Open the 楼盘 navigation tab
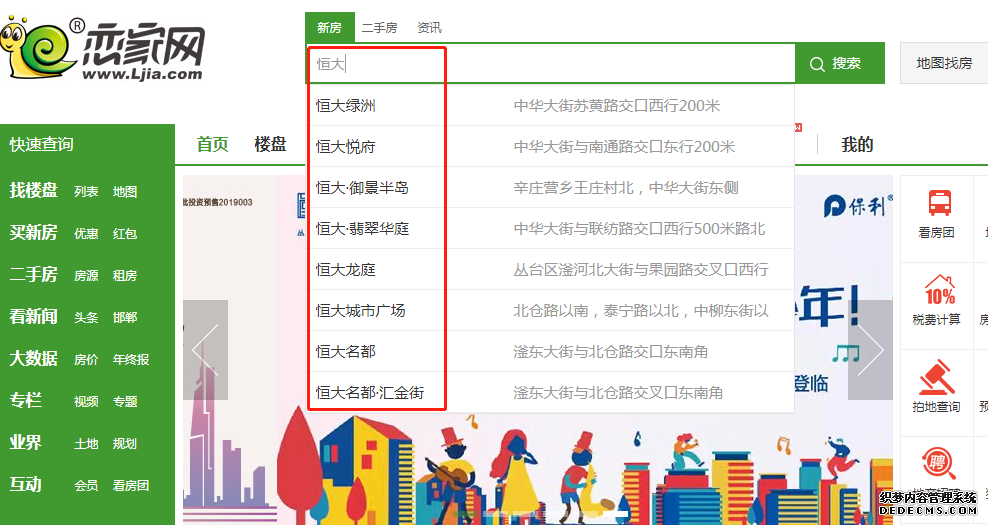988x525 pixels. coord(270,144)
